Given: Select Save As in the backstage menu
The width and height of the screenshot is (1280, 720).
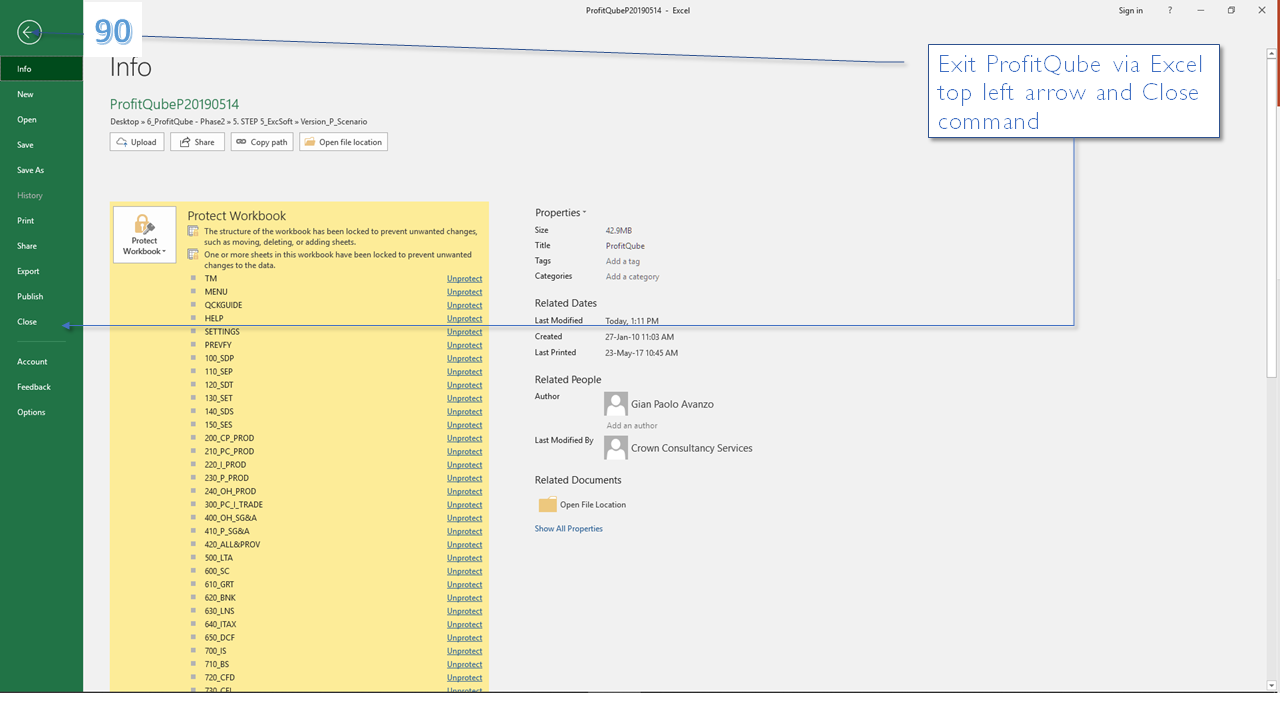Looking at the screenshot, I should pos(41,170).
